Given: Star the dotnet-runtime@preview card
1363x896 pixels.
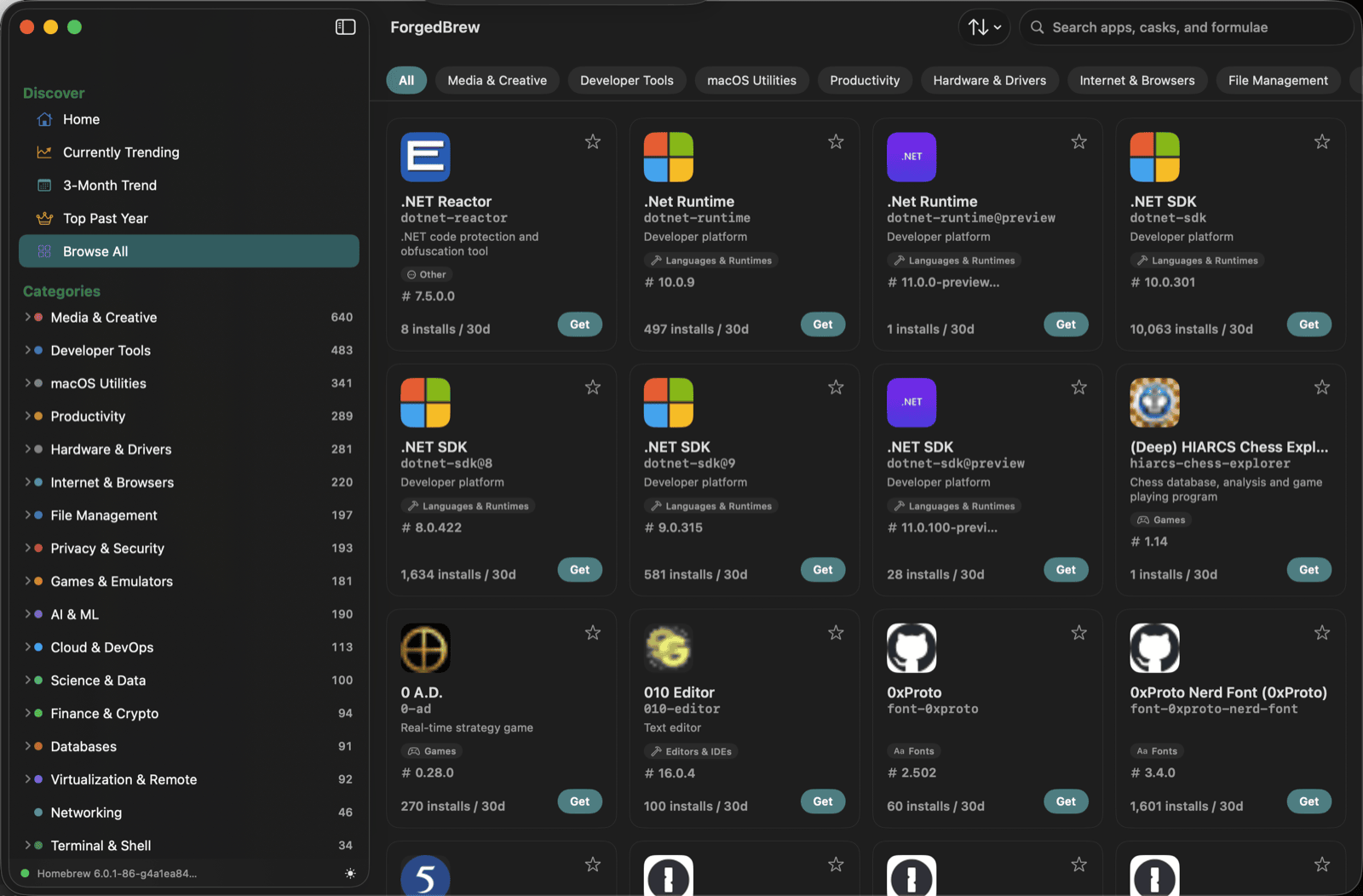Looking at the screenshot, I should coord(1078,141).
